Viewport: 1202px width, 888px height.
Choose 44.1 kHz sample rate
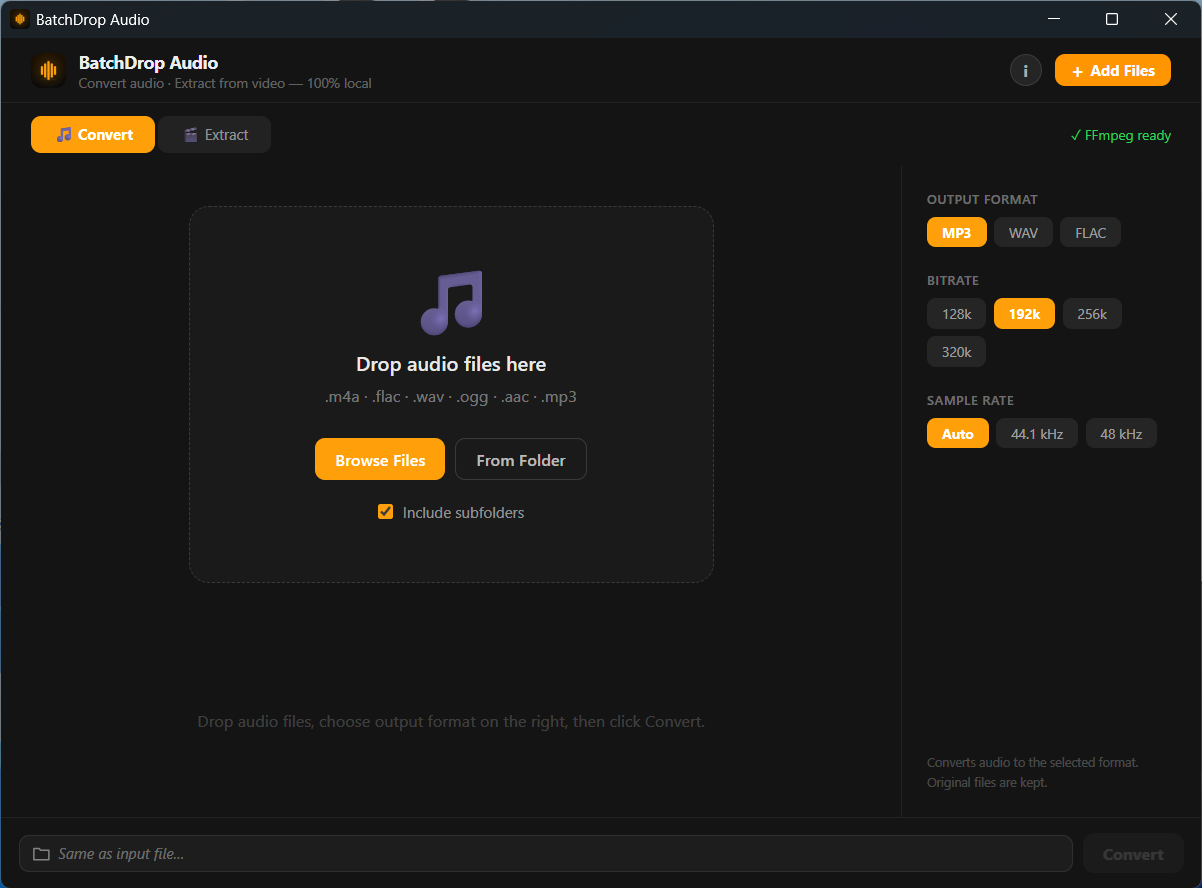click(x=1037, y=434)
